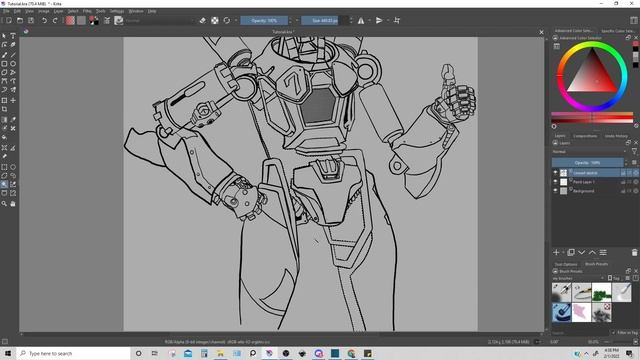Click the Tag button in Brush Presets

coord(614,278)
